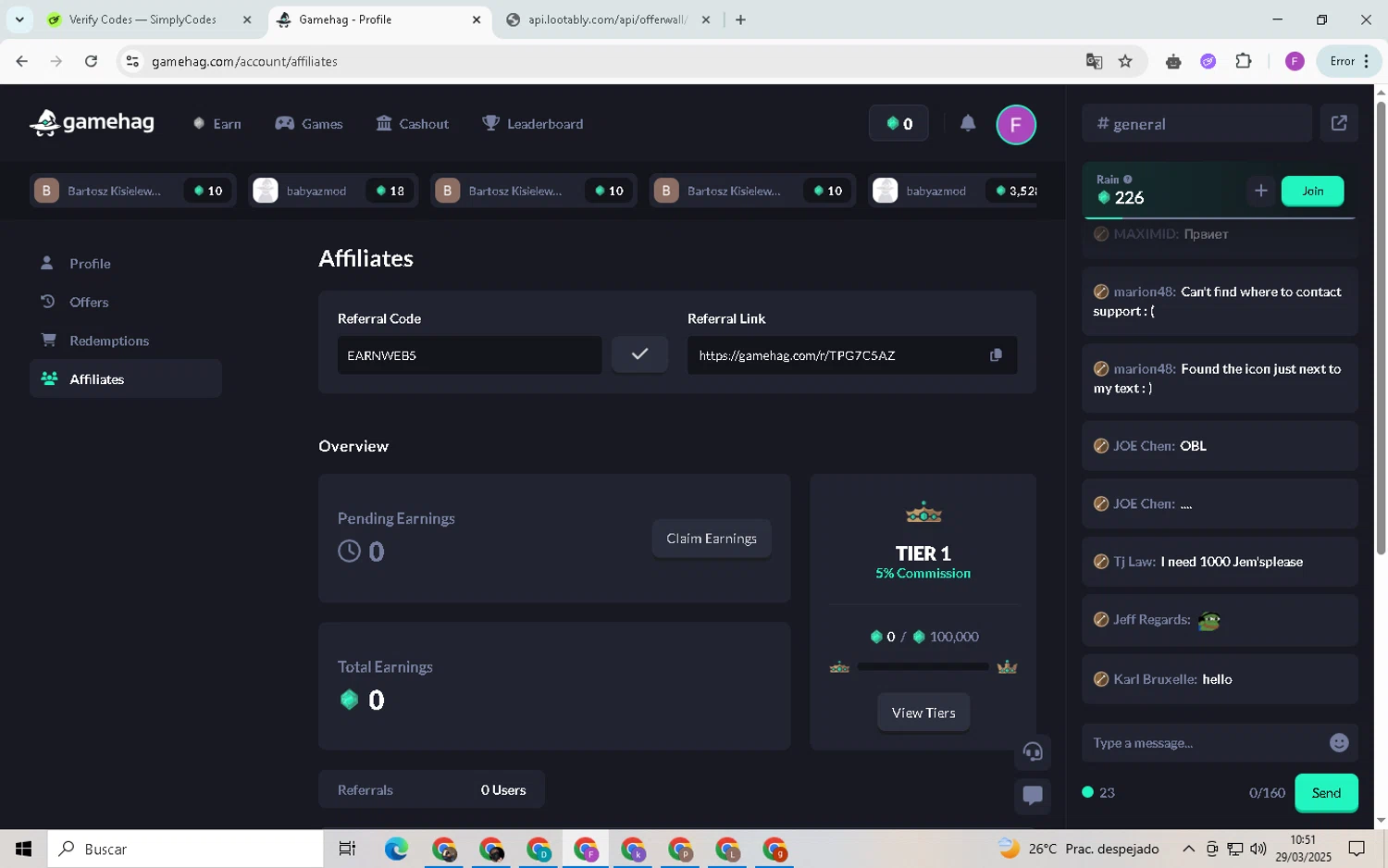Switch to the Verify Codes SimplyCodes tab
Image resolution: width=1388 pixels, height=868 pixels.
click(143, 19)
